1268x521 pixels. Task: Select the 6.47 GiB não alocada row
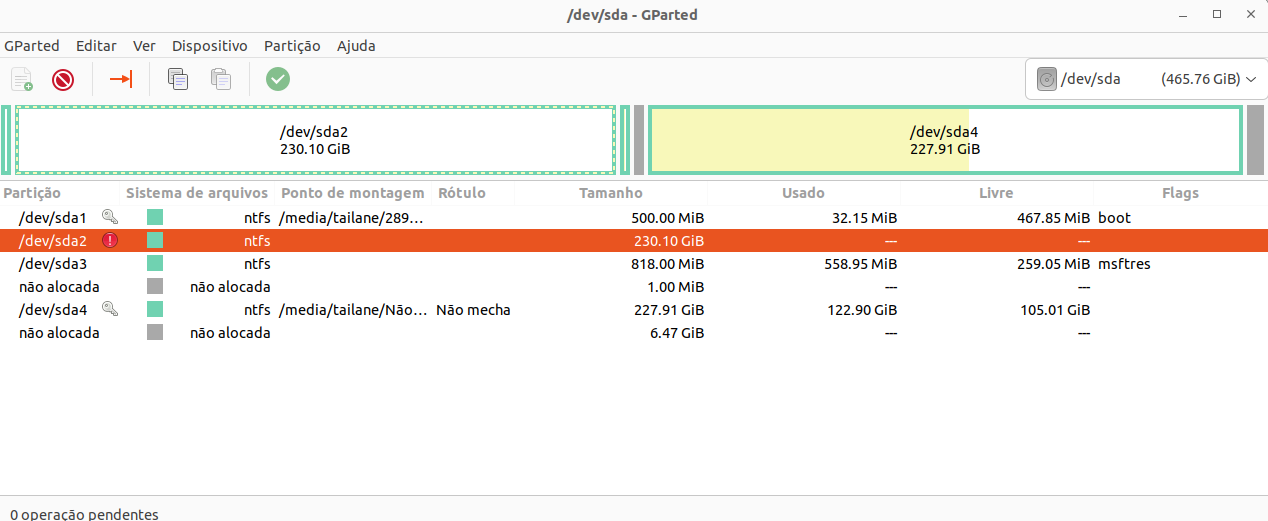pos(634,333)
